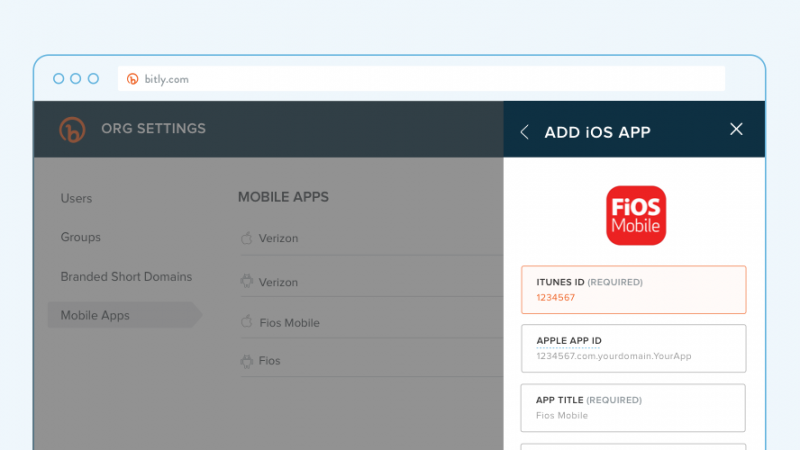Click the Apple icon beside first Verizon row
This screenshot has height=450, width=800.
pos(246,238)
